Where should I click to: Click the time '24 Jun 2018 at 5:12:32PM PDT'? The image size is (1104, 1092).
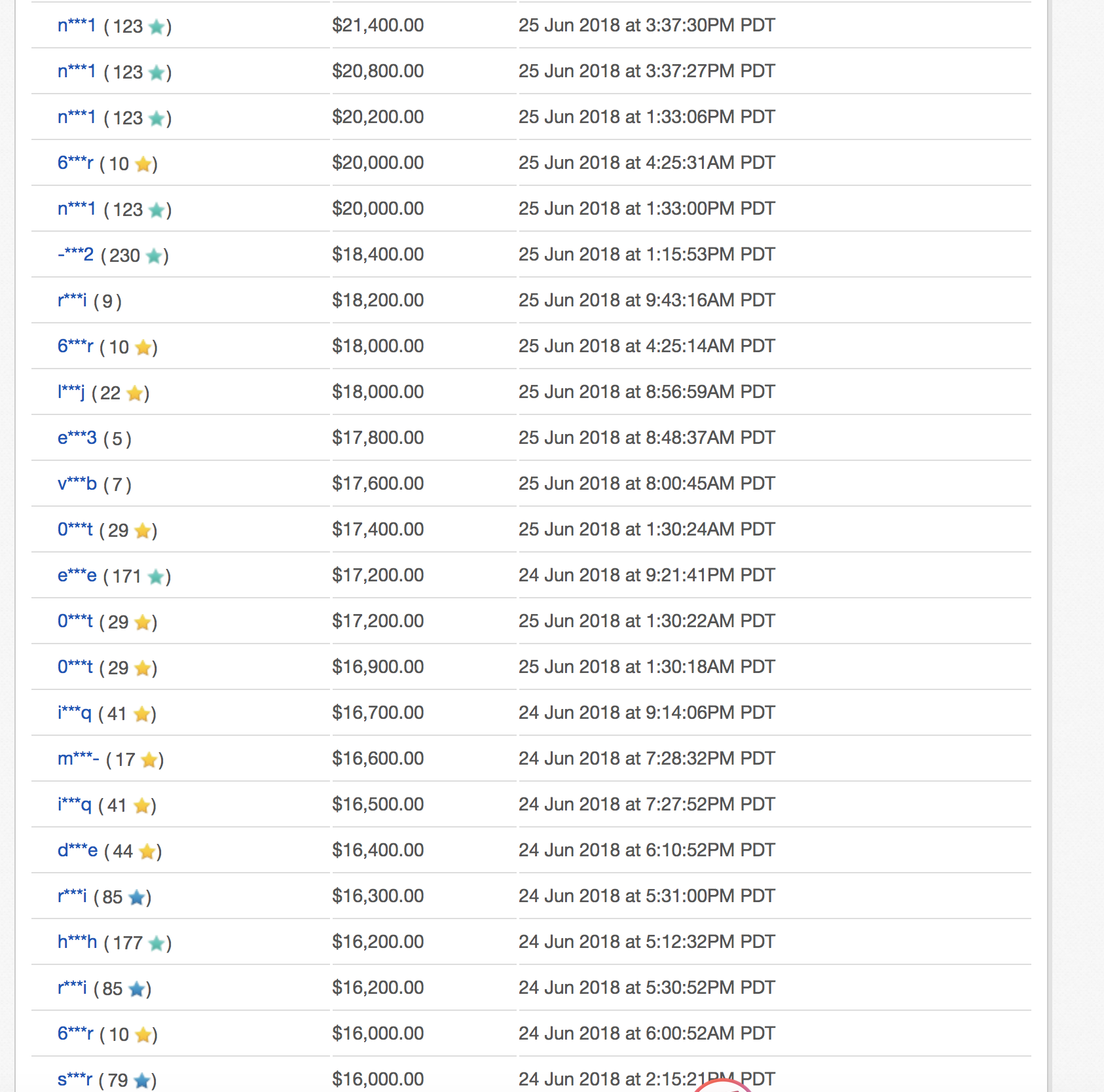click(x=647, y=942)
